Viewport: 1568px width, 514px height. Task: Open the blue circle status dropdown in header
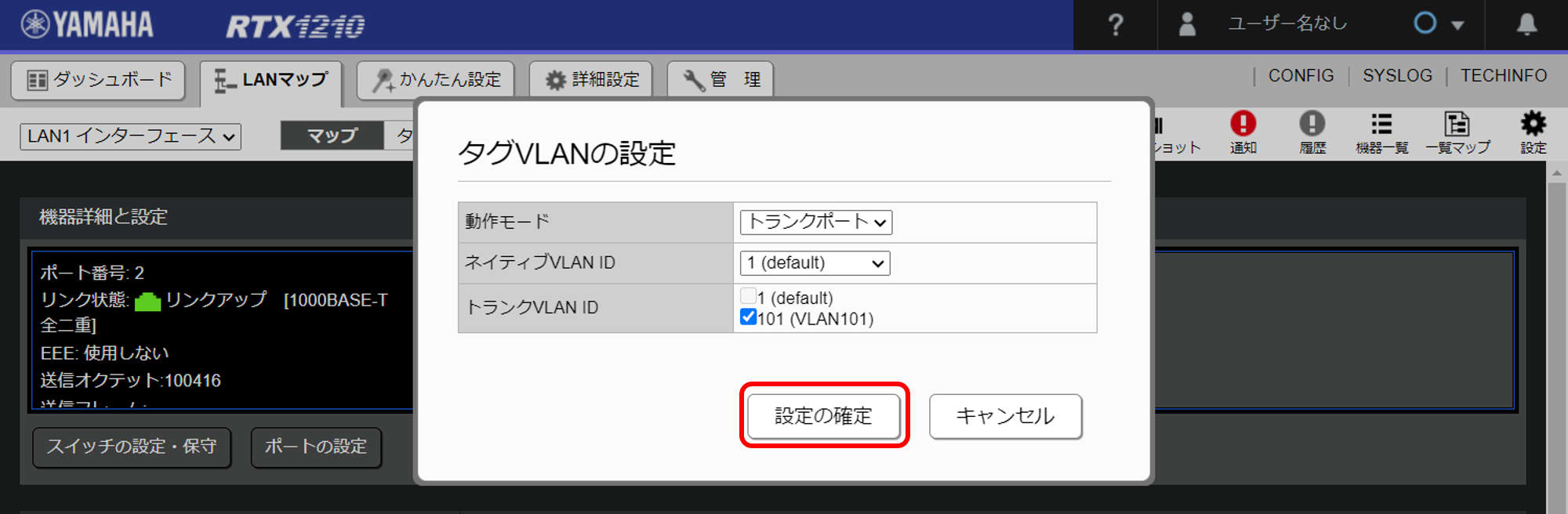(1438, 24)
